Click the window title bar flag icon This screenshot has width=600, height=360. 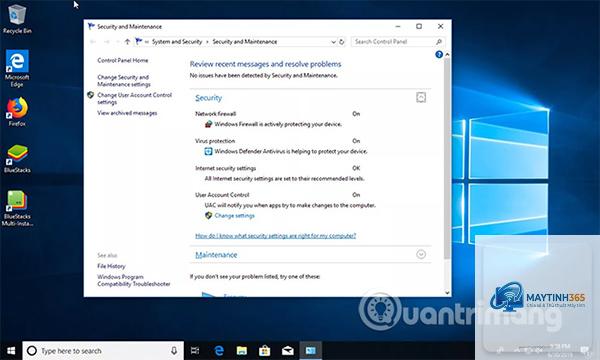point(91,26)
